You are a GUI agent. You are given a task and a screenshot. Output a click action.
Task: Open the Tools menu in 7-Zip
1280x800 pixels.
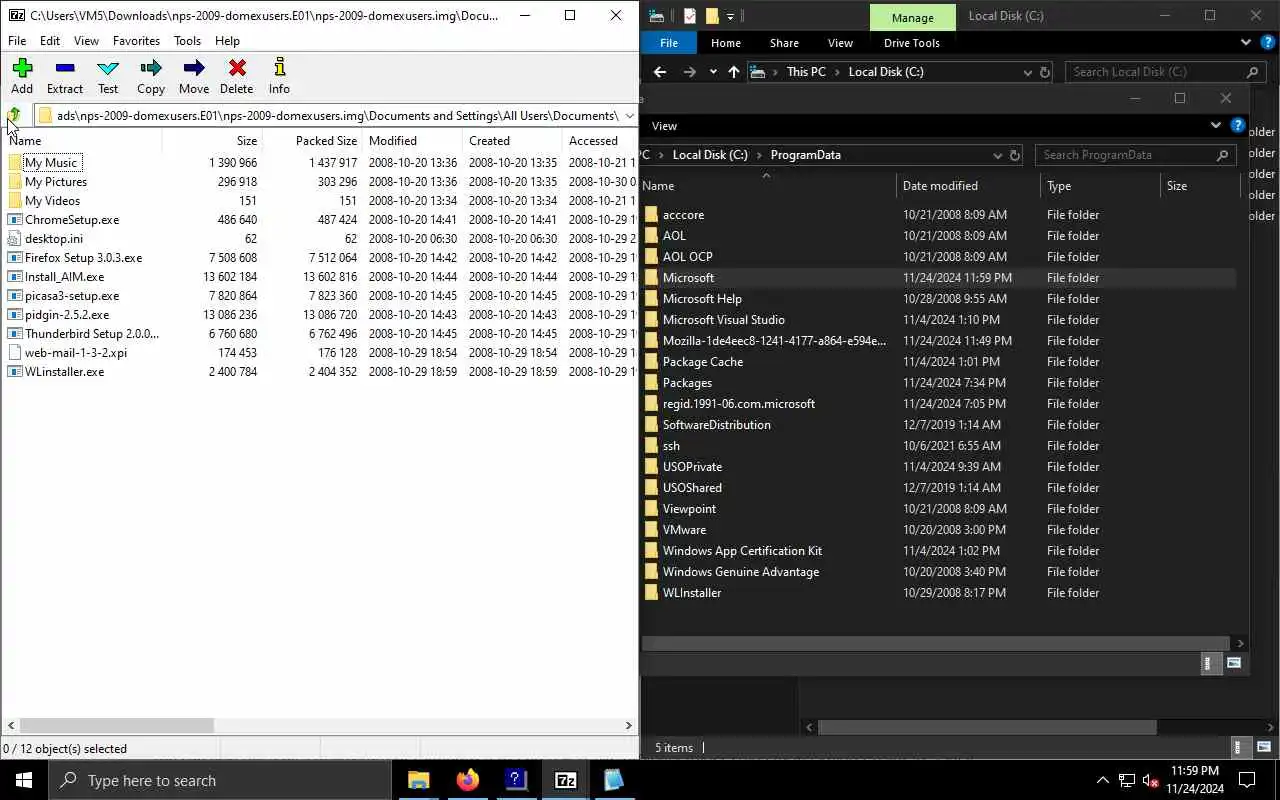click(x=187, y=41)
